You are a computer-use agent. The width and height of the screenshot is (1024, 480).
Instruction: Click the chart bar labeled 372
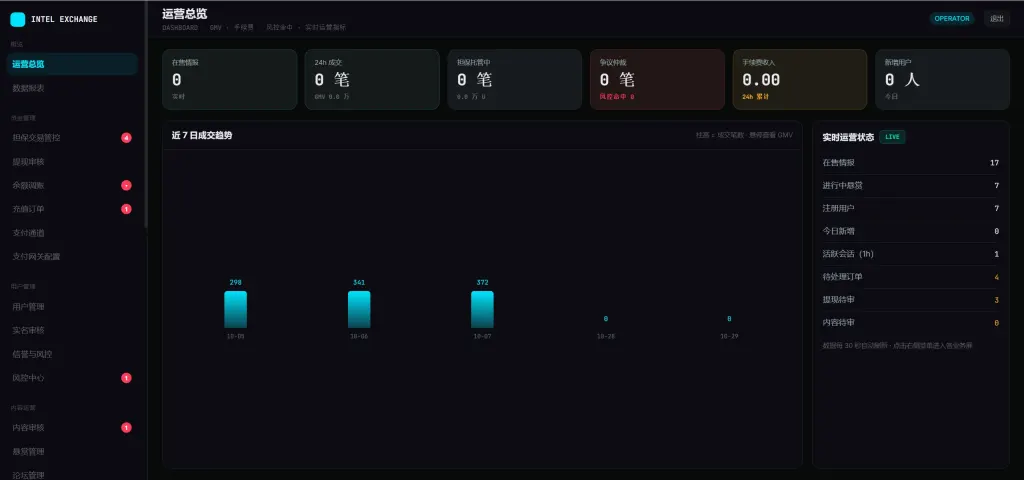point(483,310)
